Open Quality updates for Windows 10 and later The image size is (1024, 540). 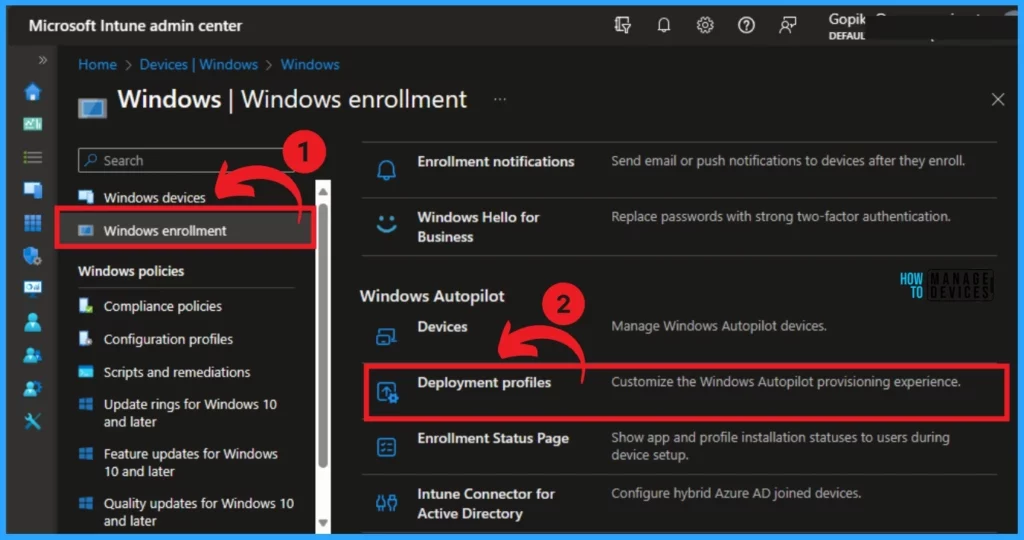click(x=198, y=512)
